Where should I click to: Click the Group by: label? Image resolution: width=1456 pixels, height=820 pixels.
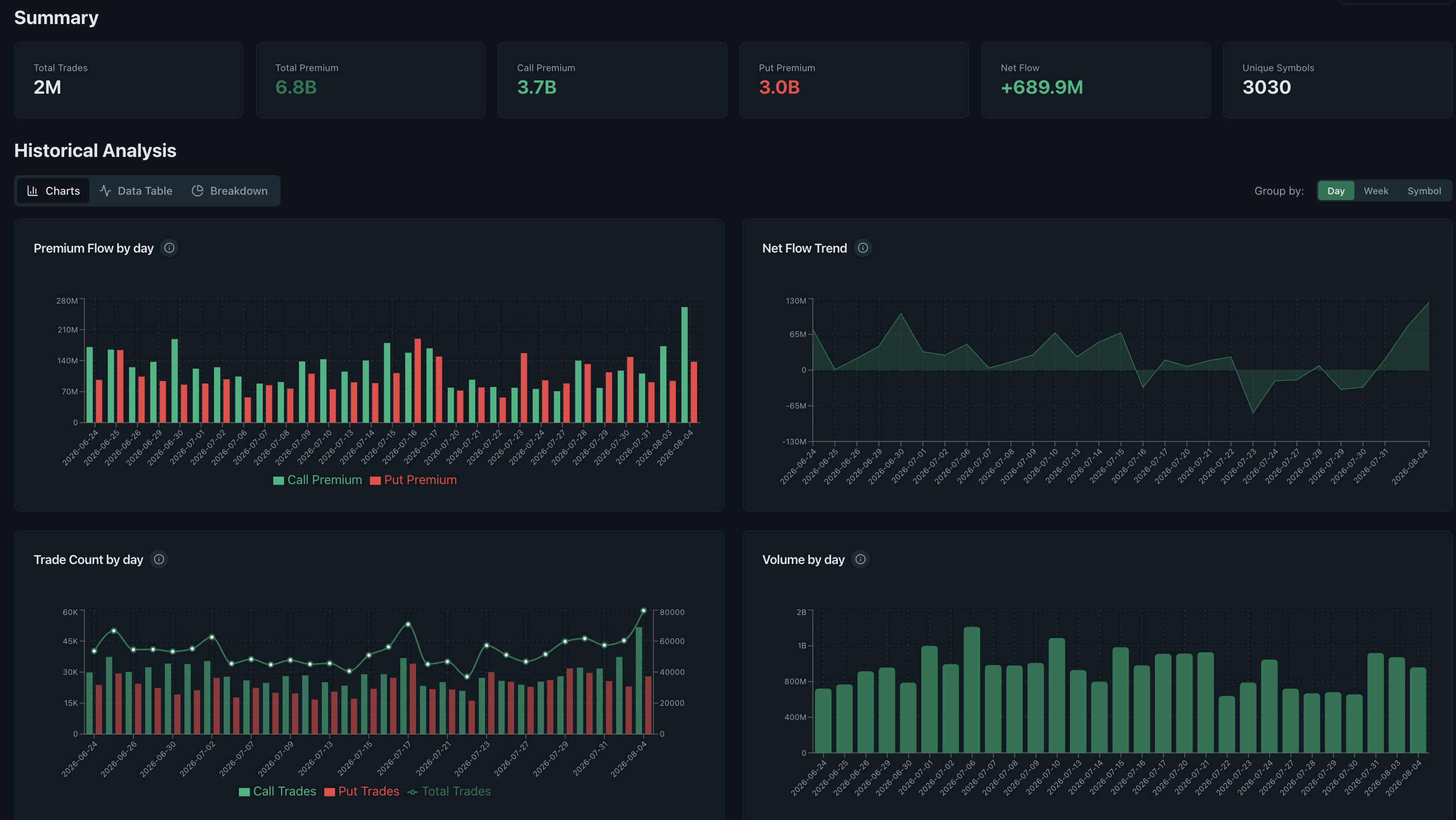(x=1278, y=191)
